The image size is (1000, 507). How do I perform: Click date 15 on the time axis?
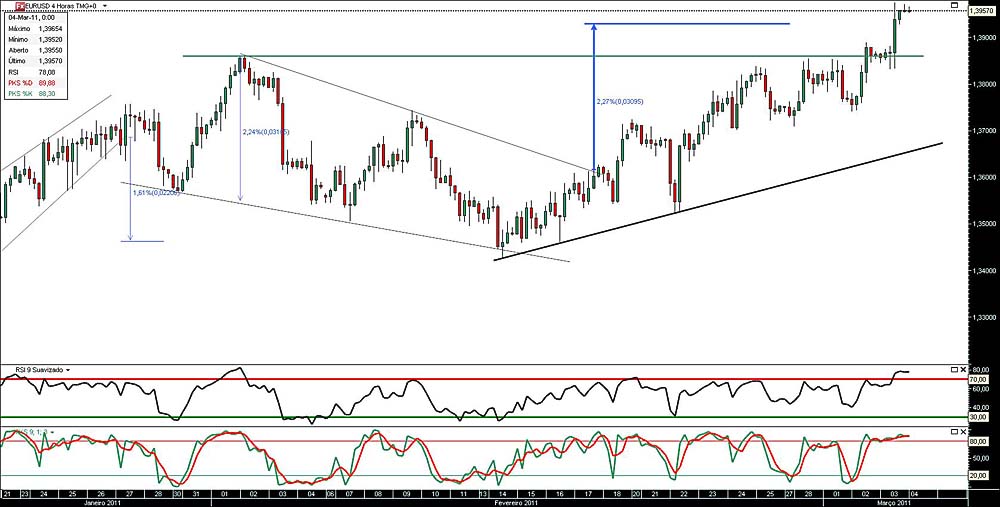(x=530, y=494)
